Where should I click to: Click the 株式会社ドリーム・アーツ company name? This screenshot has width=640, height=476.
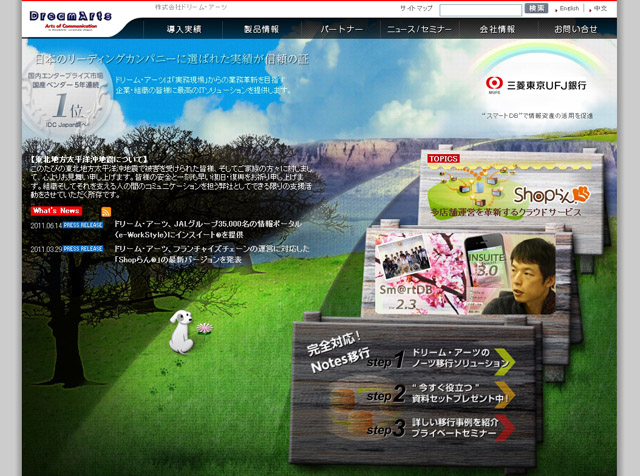pos(191,7)
